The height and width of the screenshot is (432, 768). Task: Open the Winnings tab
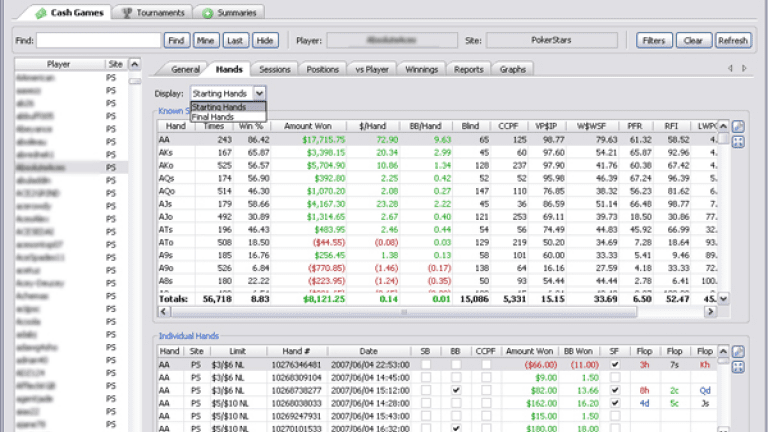click(x=421, y=69)
